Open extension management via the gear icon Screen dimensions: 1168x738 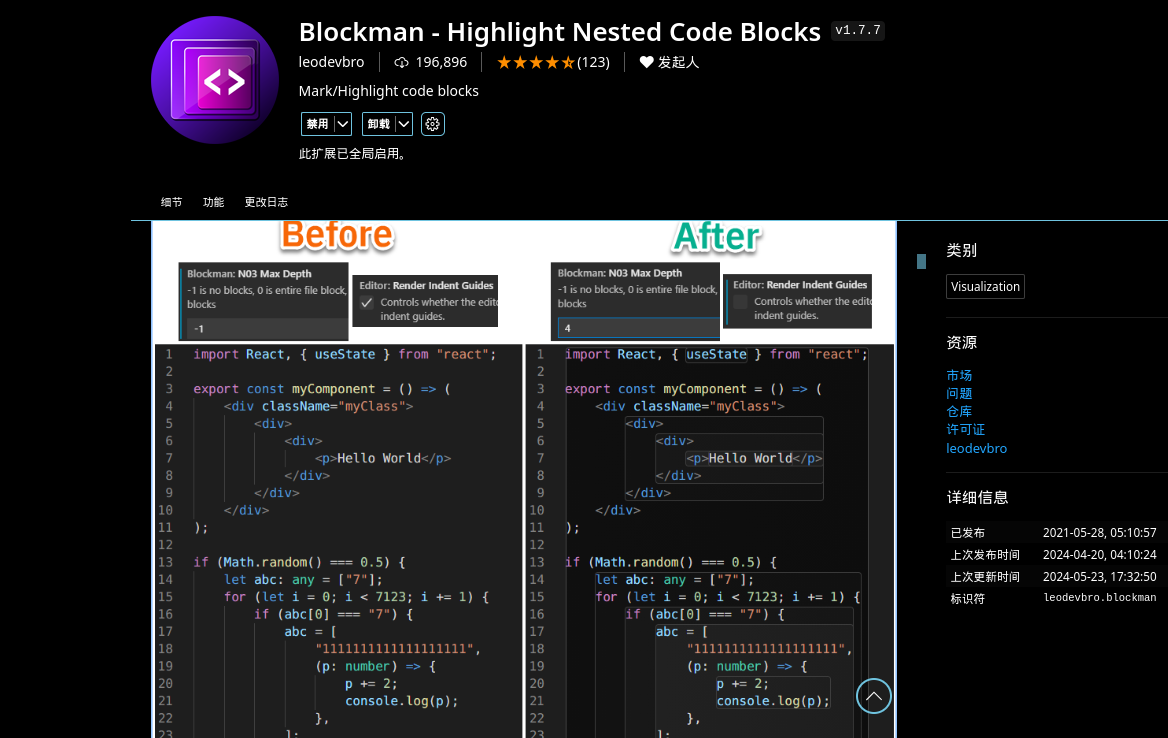432,123
